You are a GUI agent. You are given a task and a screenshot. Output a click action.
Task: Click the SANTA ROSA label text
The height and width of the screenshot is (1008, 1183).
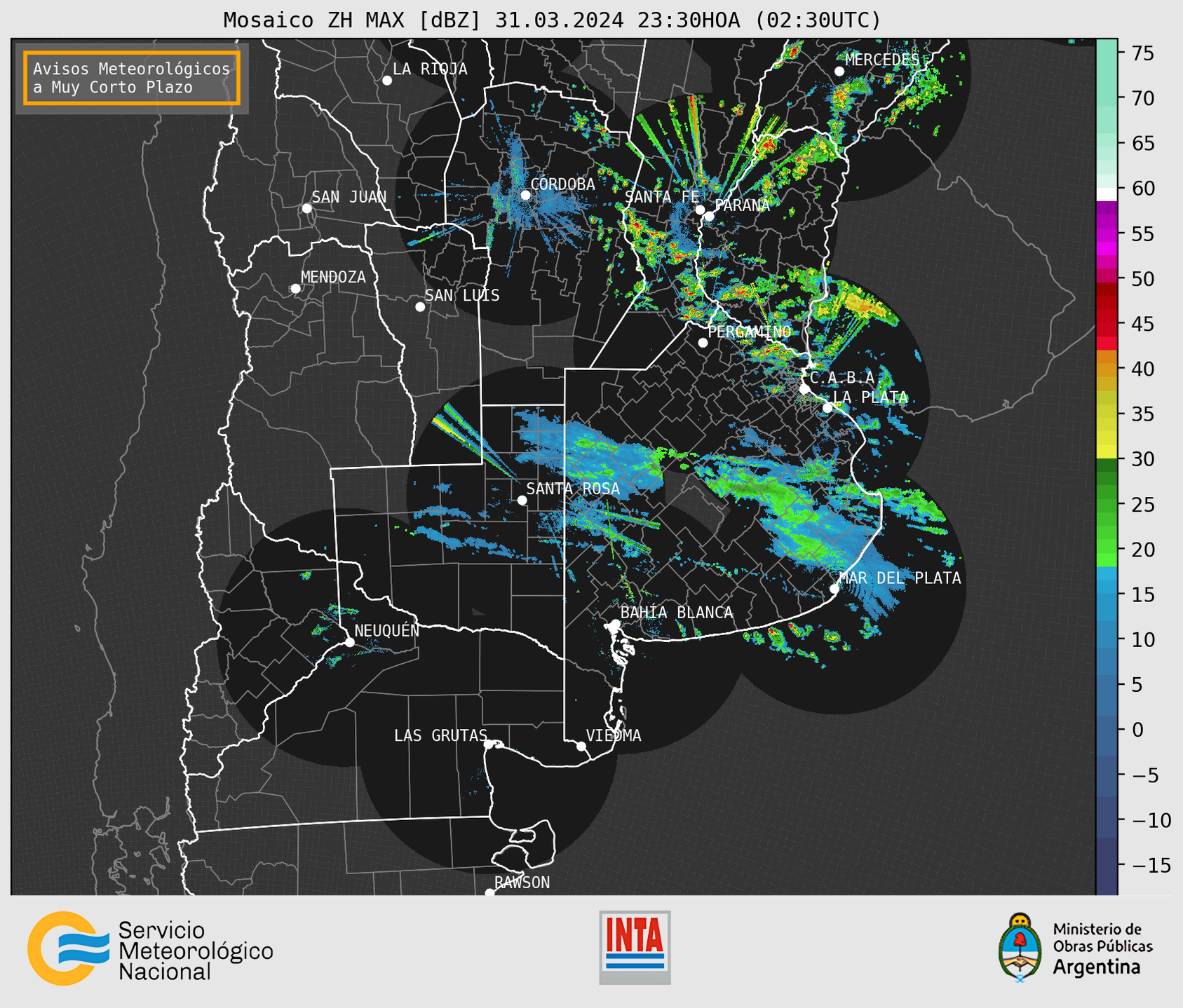click(573, 489)
